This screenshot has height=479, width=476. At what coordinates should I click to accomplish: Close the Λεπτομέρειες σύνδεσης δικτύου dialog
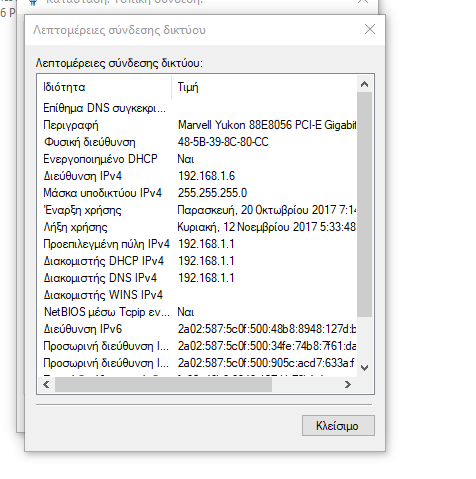370,29
